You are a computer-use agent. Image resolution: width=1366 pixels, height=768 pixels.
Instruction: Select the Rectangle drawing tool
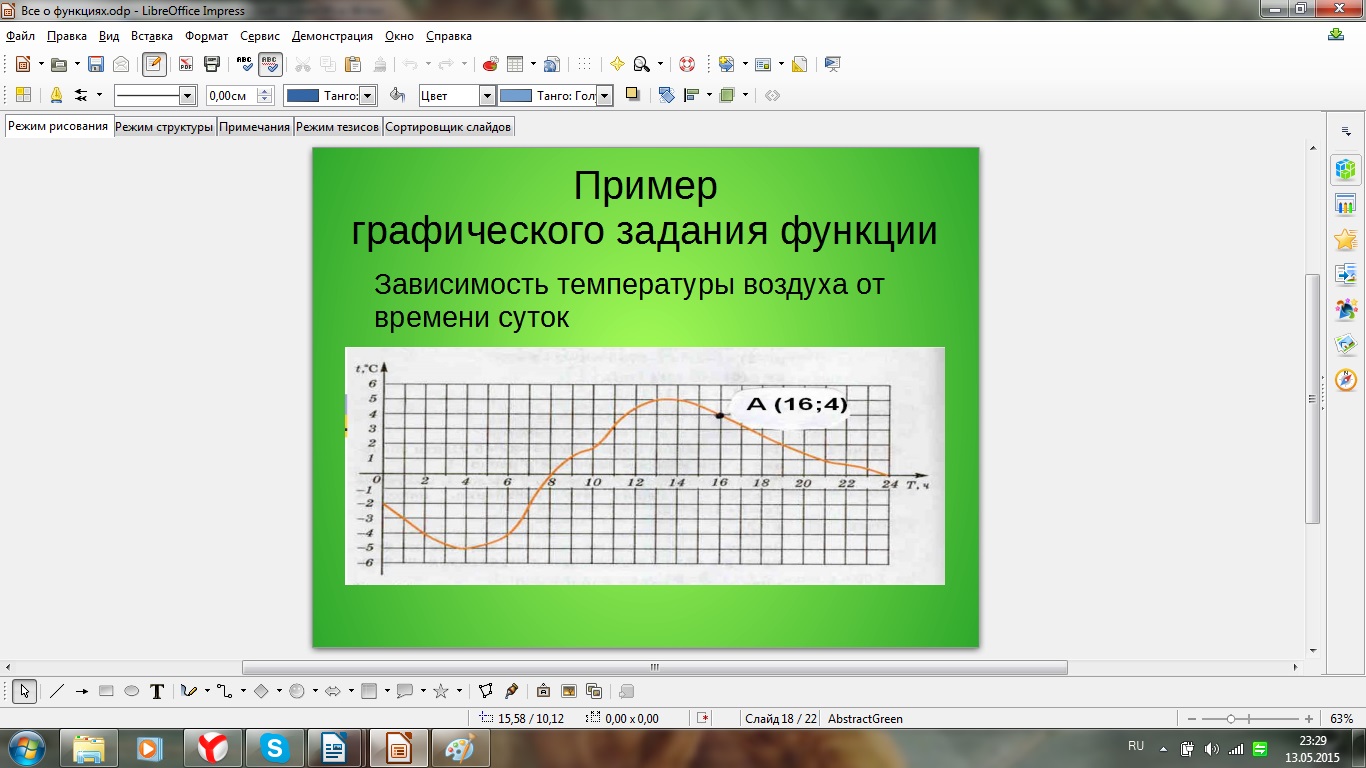107,691
